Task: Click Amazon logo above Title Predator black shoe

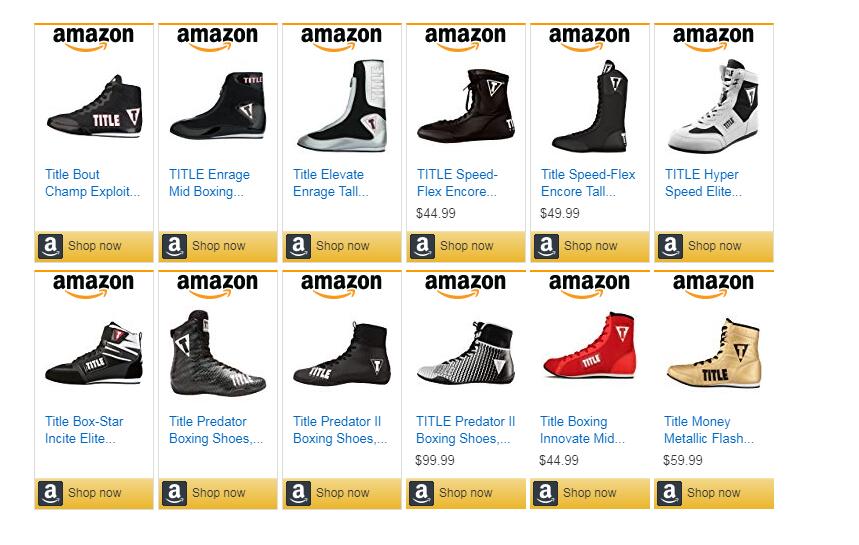Action: (x=217, y=285)
